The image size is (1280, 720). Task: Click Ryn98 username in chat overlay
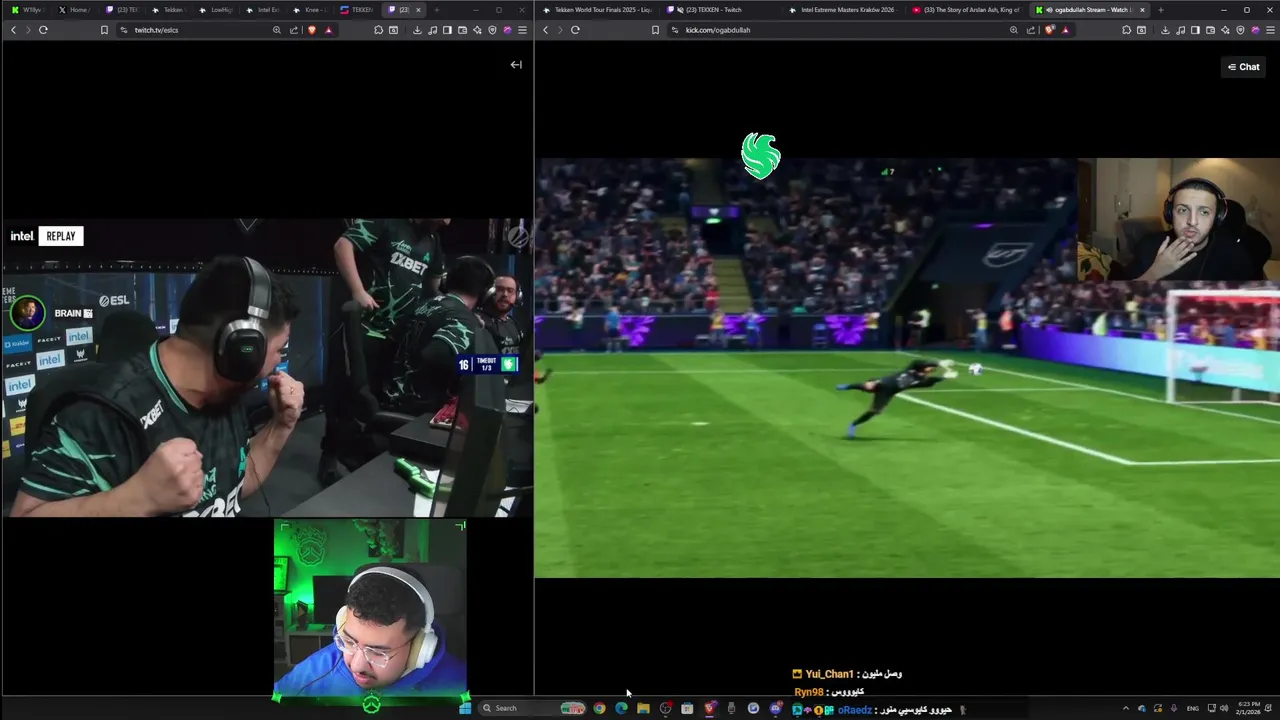[809, 692]
